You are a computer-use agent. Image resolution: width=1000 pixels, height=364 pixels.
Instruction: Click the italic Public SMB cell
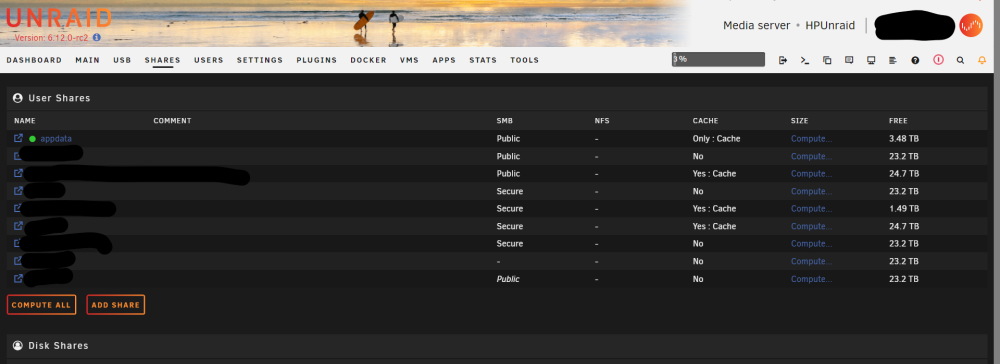(x=508, y=279)
